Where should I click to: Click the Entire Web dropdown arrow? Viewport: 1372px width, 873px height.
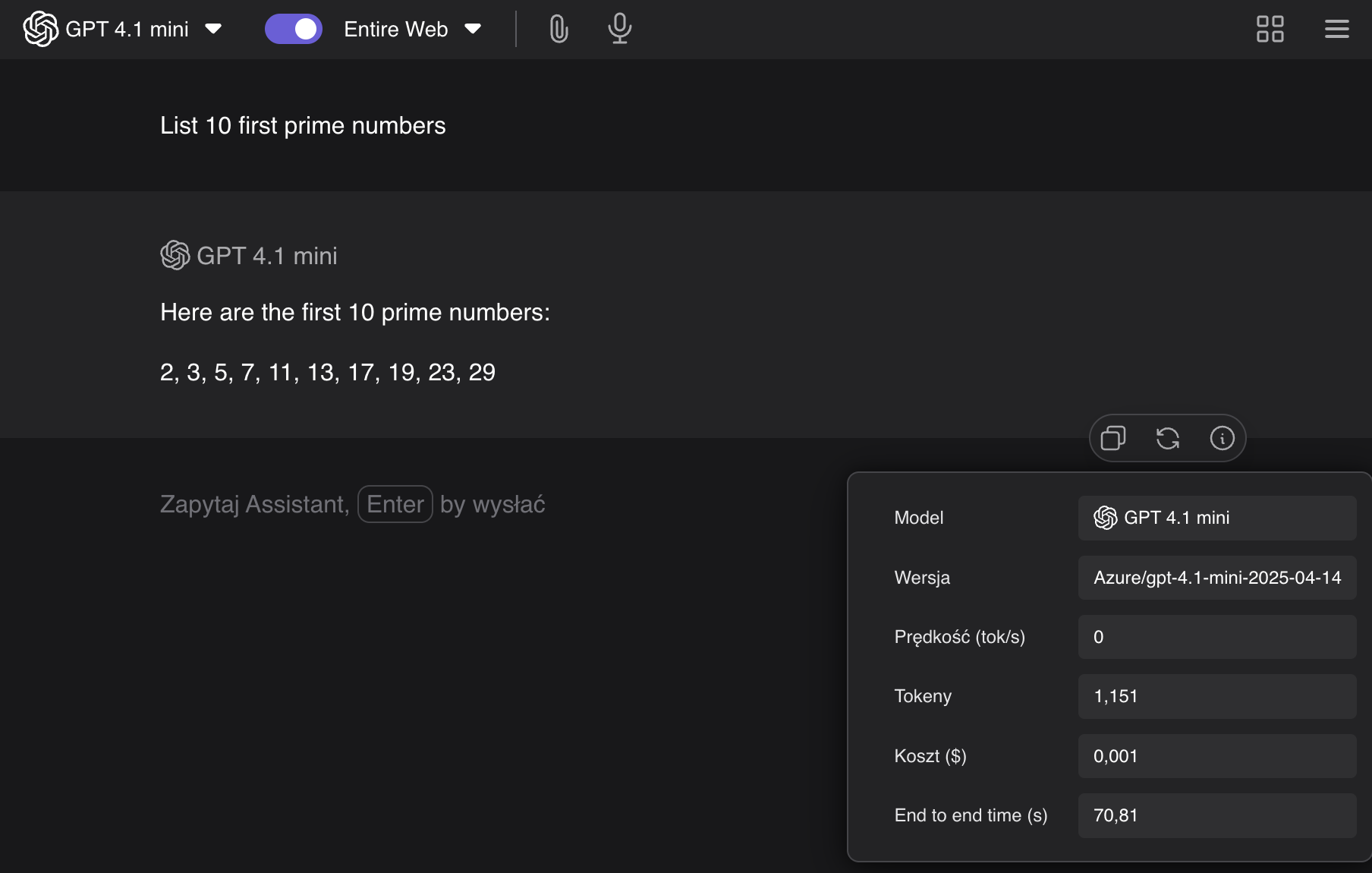coord(473,30)
